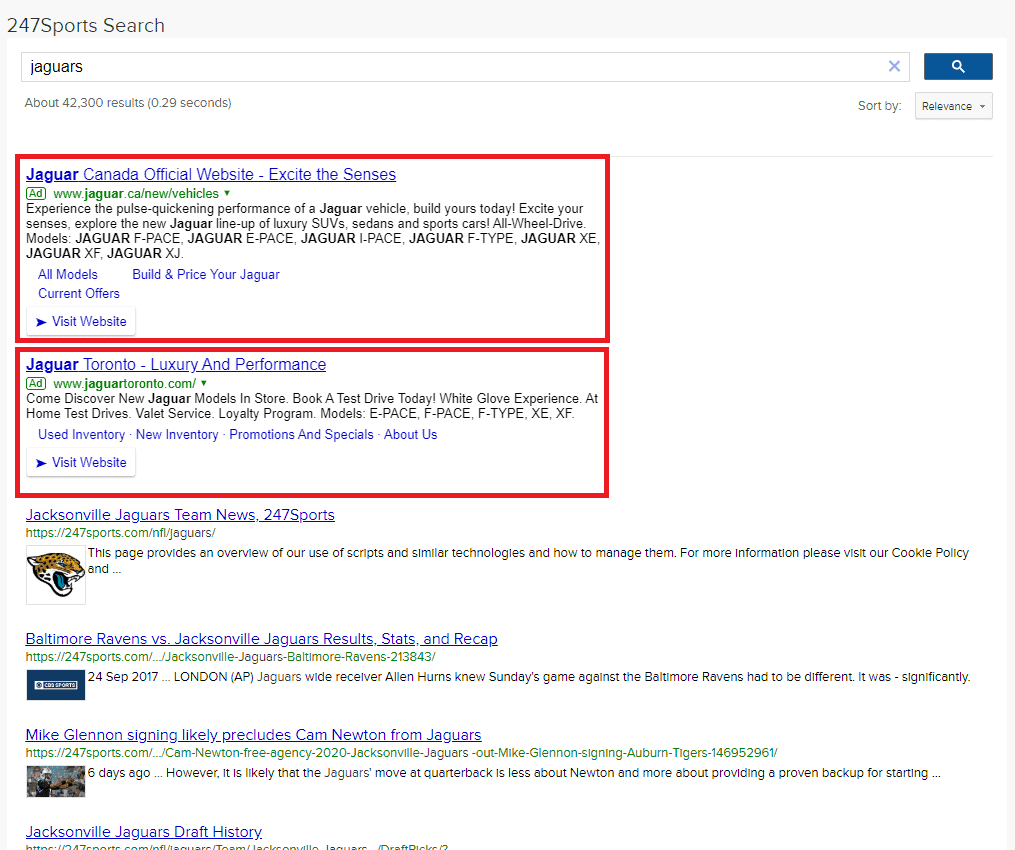This screenshot has height=850, width=1015.
Task: Open the Used Inventory sitelink
Action: click(x=82, y=434)
